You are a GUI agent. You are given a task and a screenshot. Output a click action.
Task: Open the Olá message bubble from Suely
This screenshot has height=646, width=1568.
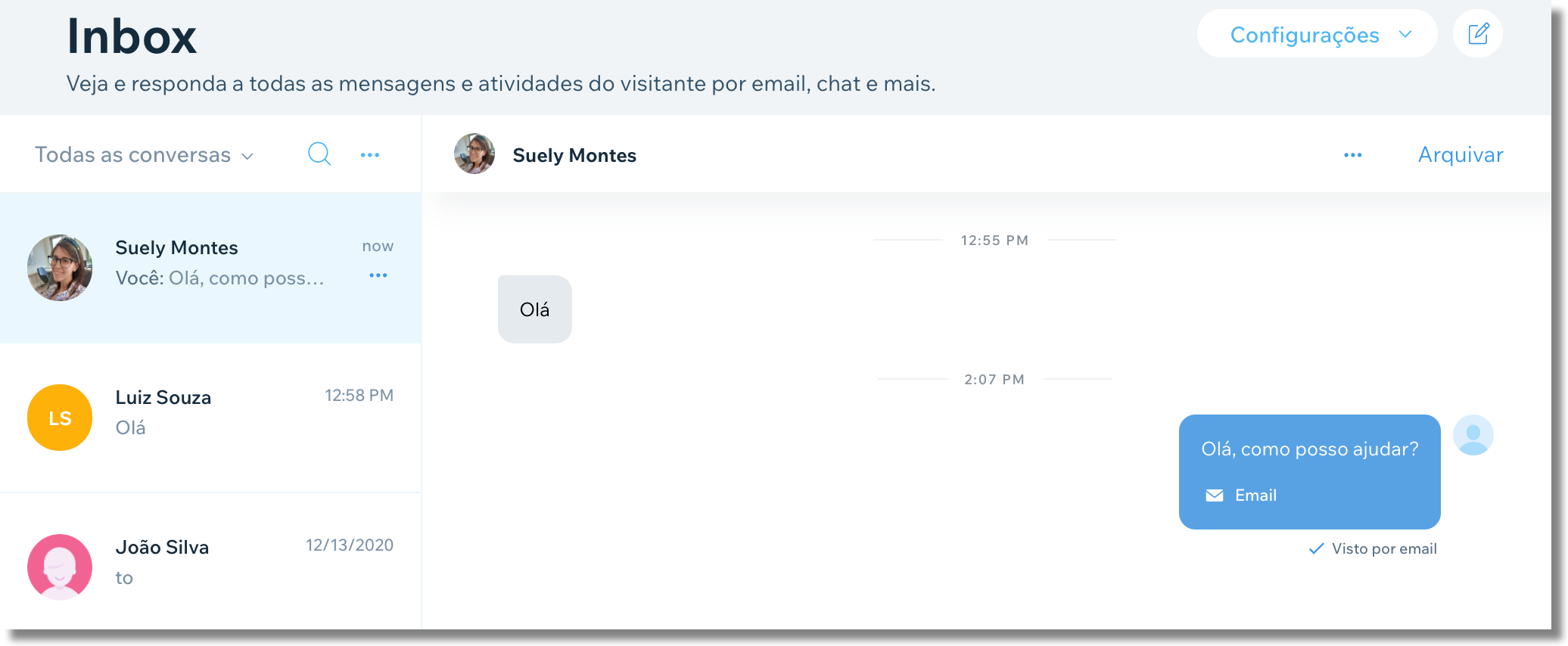tap(534, 309)
